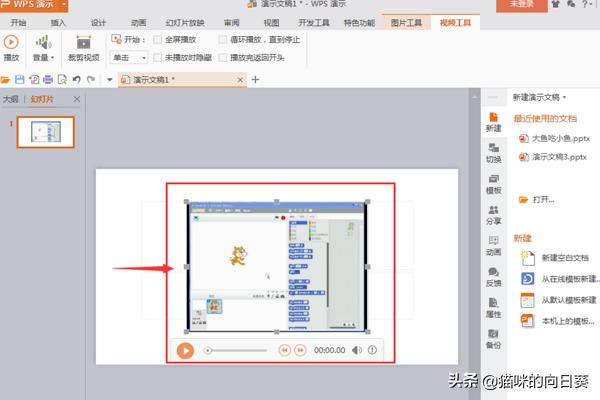
Task: Expand the 新建演示文稿 panel dropdown
Action: click(540, 97)
